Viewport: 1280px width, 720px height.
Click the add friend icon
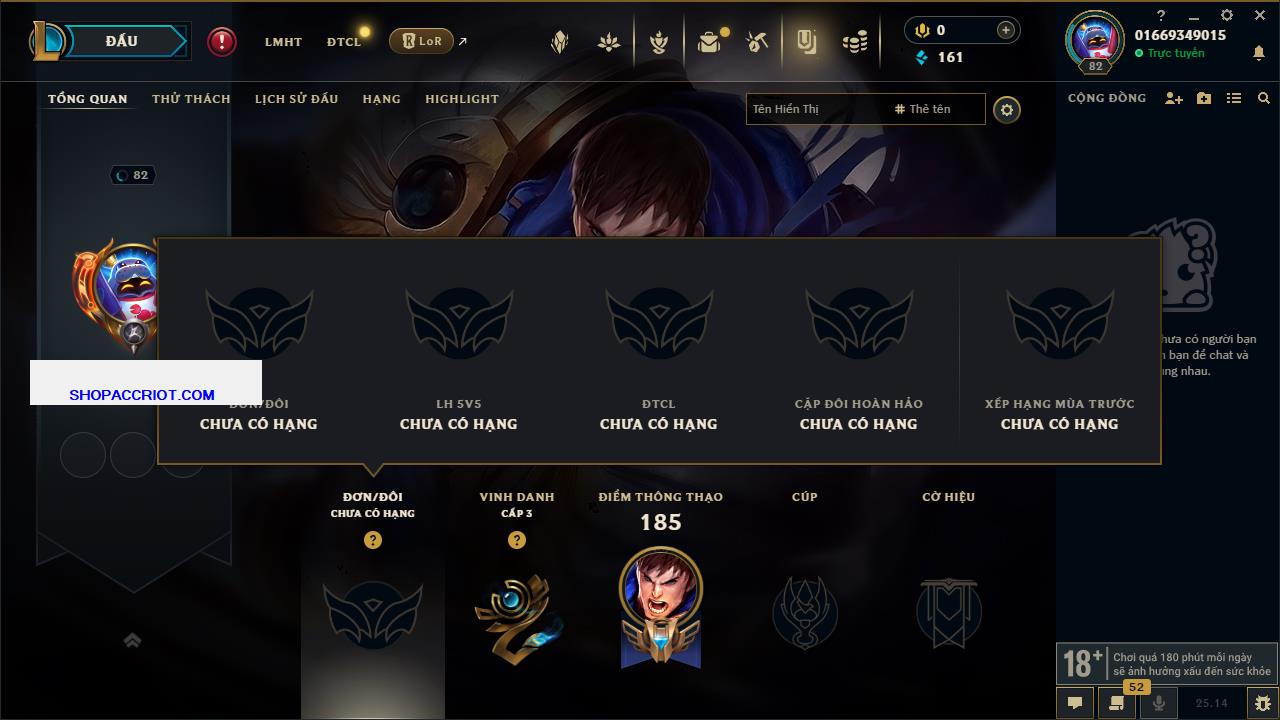coord(1174,98)
